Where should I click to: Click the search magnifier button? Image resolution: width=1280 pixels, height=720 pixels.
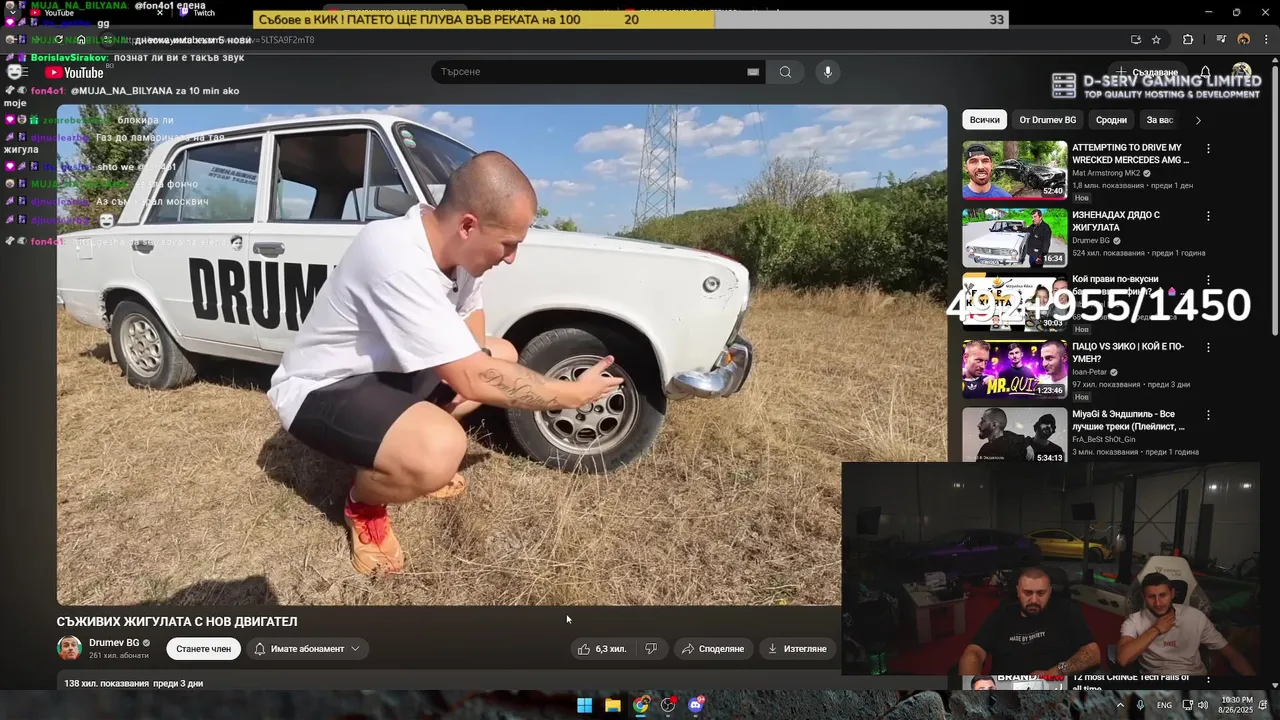(x=785, y=72)
